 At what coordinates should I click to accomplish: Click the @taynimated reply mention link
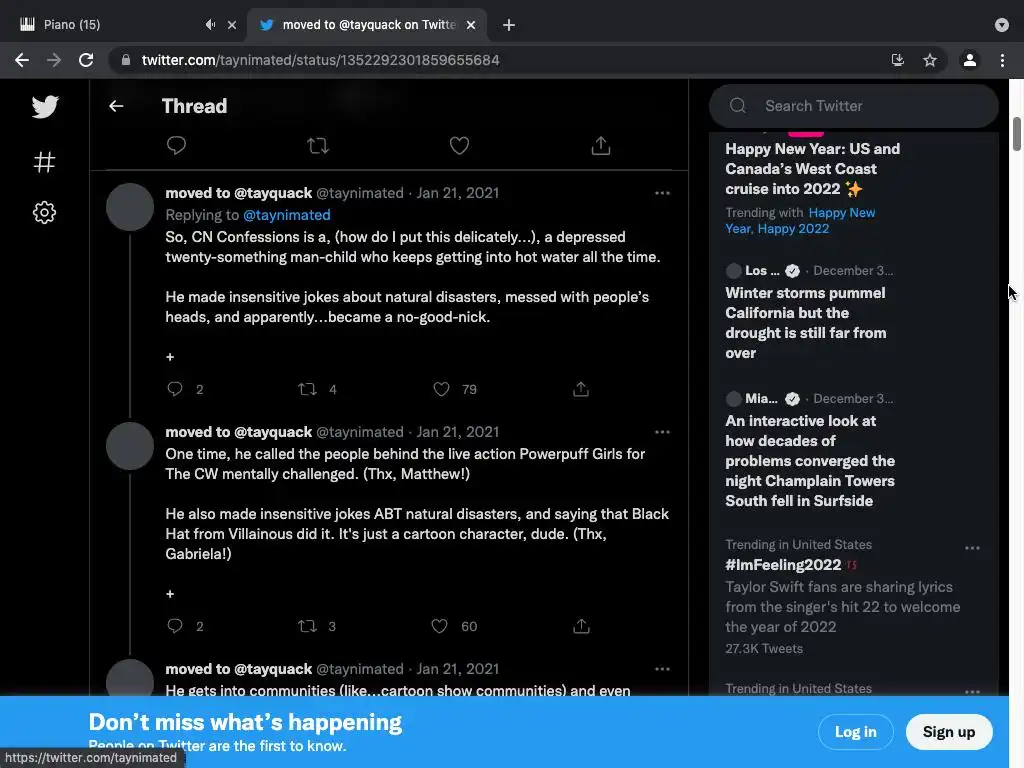pyautogui.click(x=287, y=215)
